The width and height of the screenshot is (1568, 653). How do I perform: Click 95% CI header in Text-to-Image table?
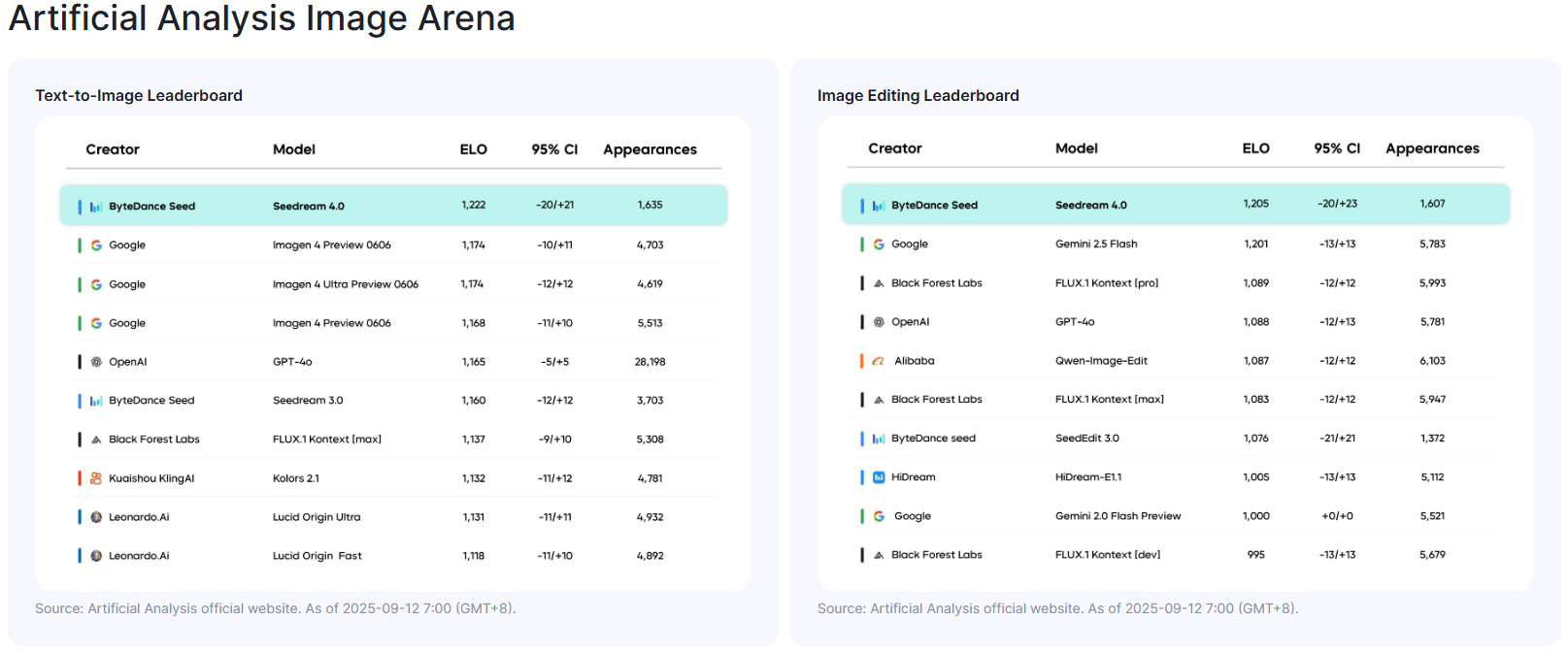coord(554,149)
